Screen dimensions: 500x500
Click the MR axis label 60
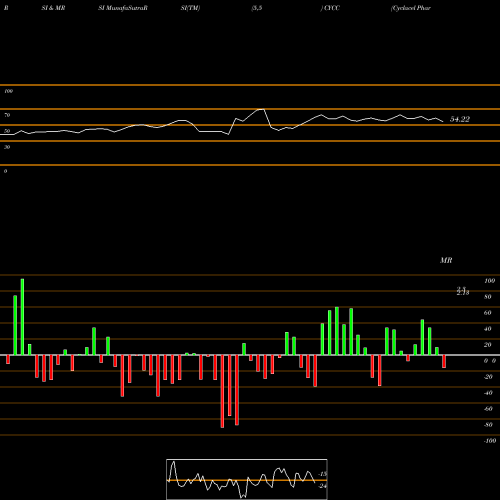tap(487, 313)
